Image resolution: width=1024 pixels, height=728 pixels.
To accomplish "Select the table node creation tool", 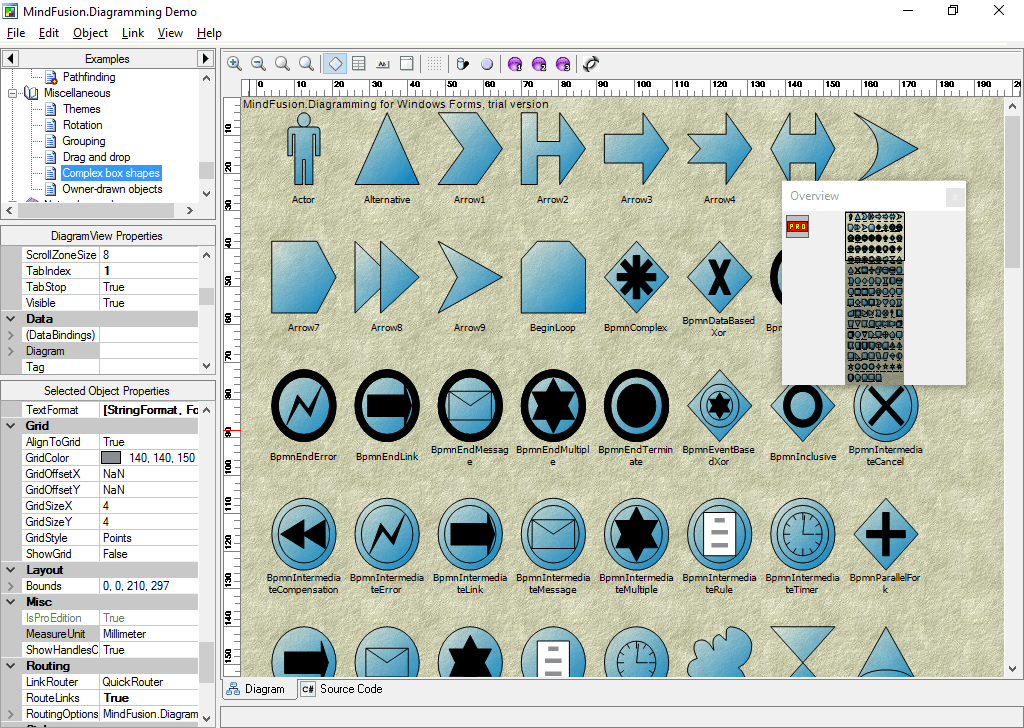I will coord(357,63).
